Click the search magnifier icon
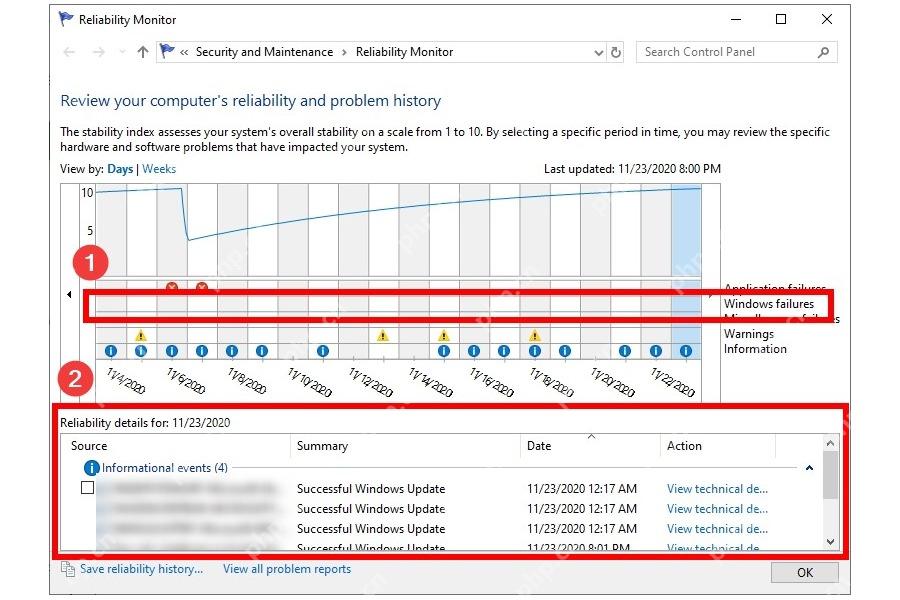This screenshot has width=900, height=600. tap(824, 52)
